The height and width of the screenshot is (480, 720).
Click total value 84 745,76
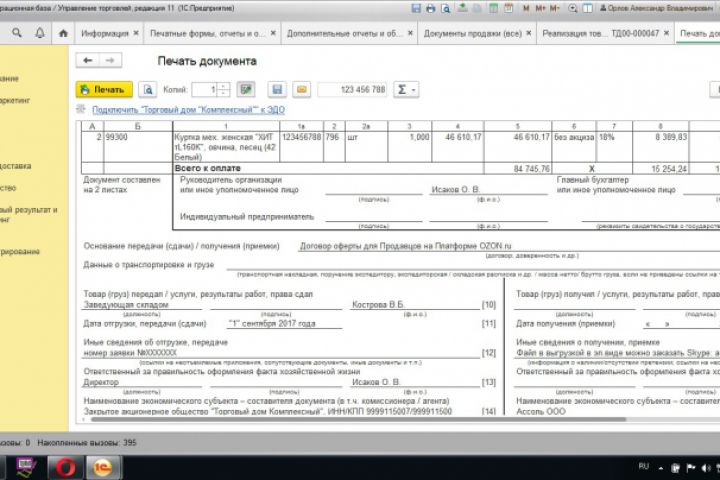(x=531, y=169)
